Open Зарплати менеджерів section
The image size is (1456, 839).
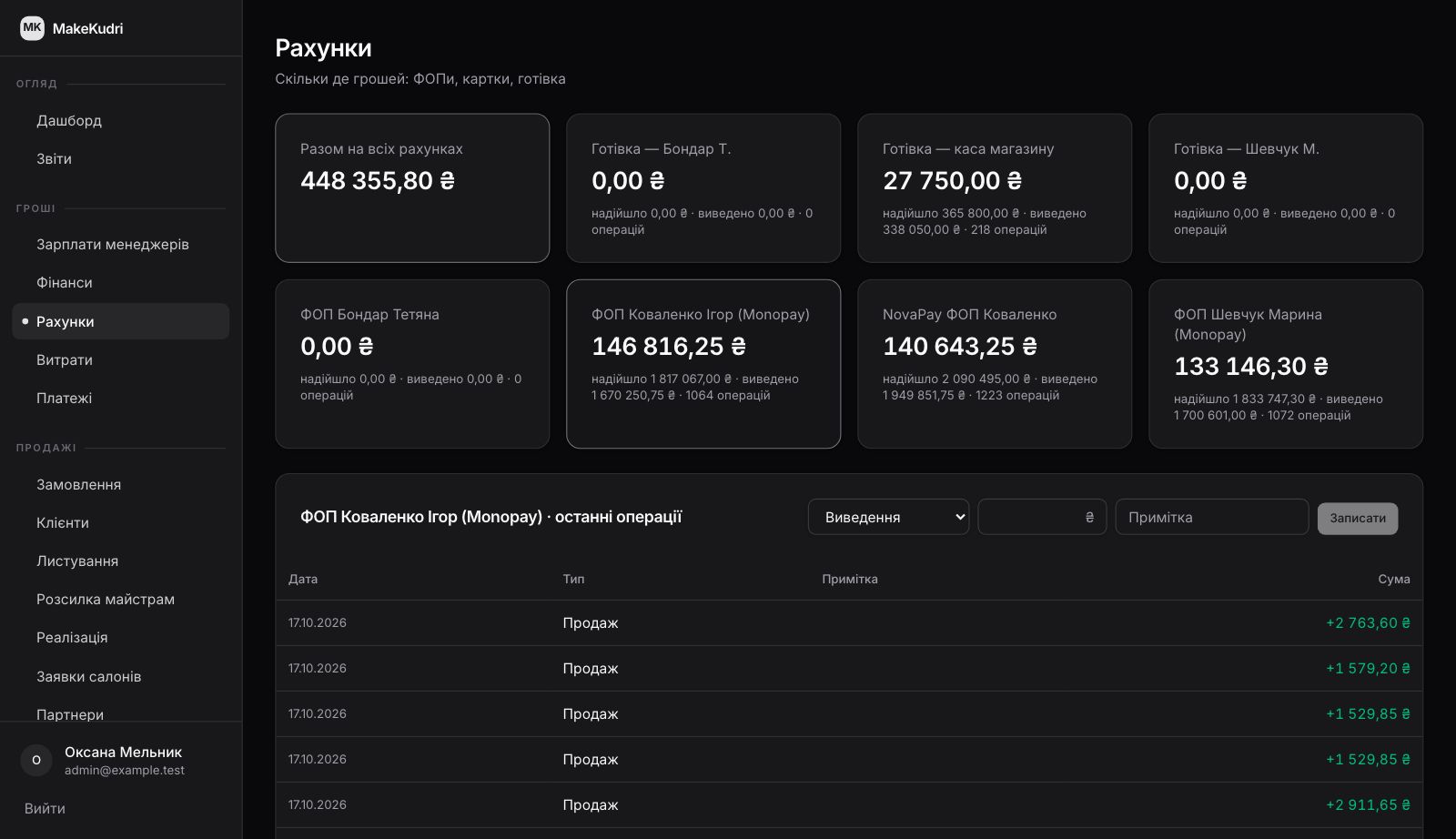(120, 244)
